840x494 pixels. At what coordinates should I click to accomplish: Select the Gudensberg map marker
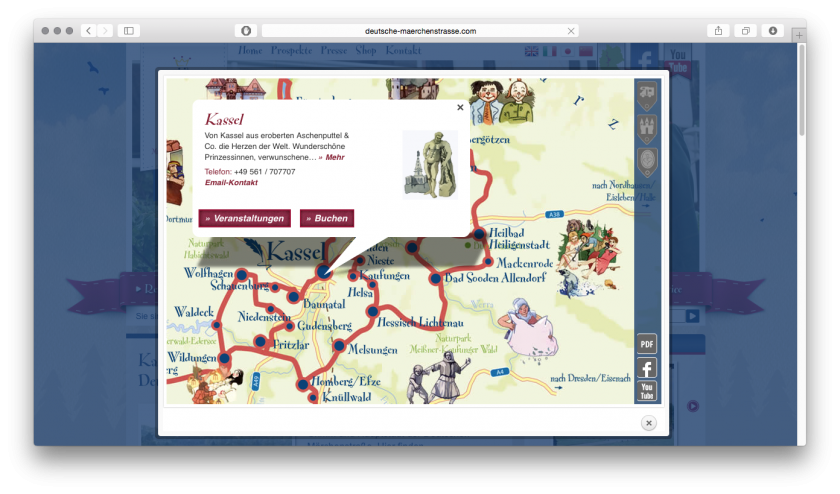coord(289,326)
